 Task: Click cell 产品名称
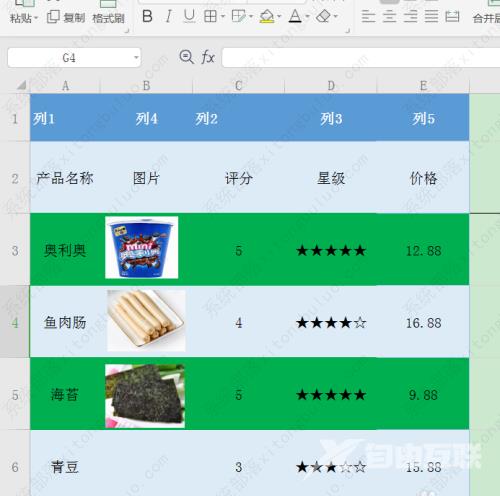click(65, 178)
